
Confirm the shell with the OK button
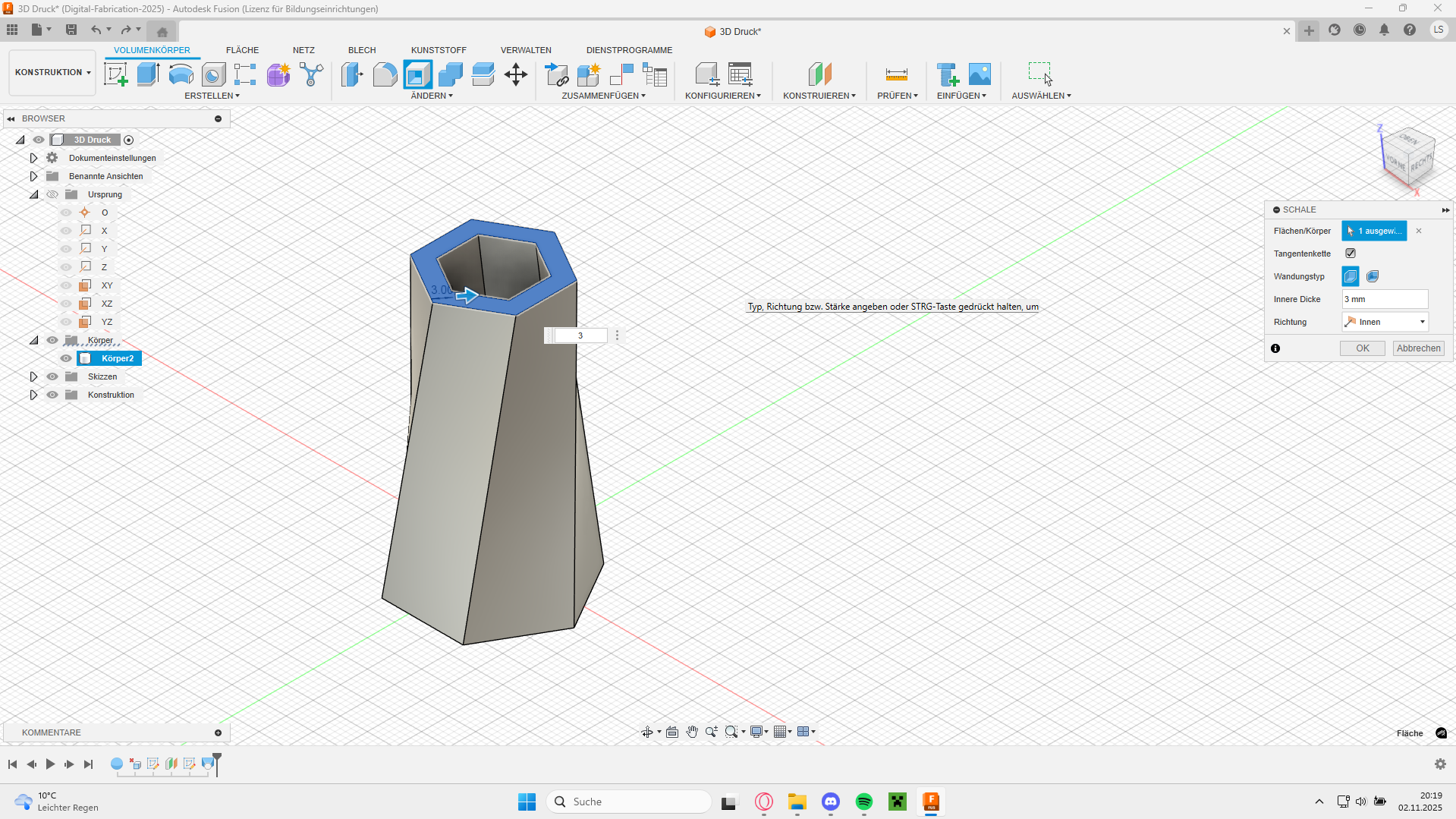(x=1362, y=348)
